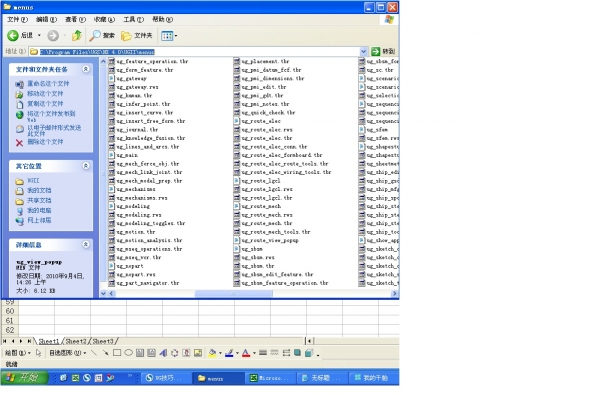Select file ug_part_navigator.tbr
Viewport: 600px width, 395px height.
pos(148,283)
